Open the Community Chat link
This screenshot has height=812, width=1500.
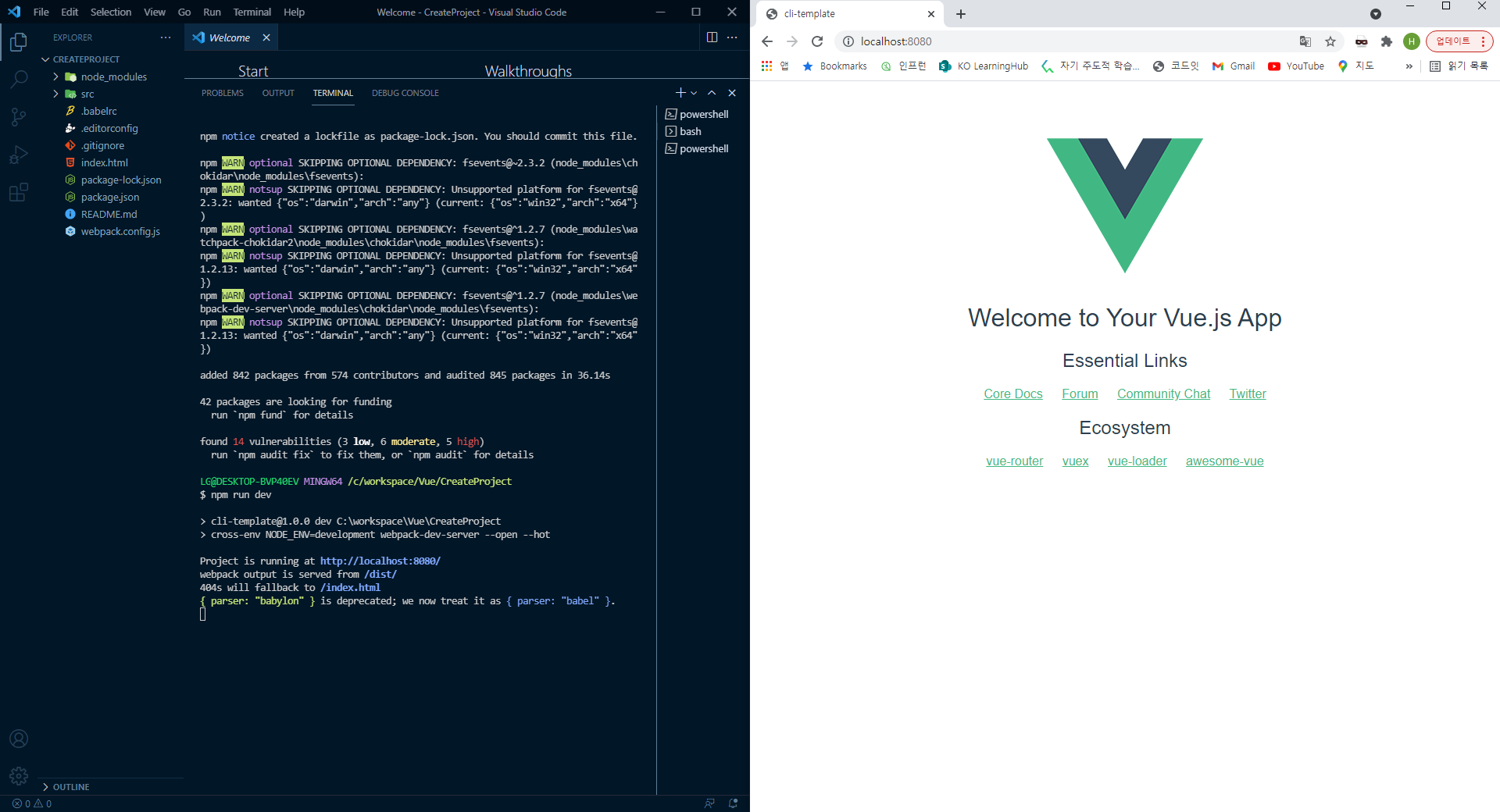1163,394
